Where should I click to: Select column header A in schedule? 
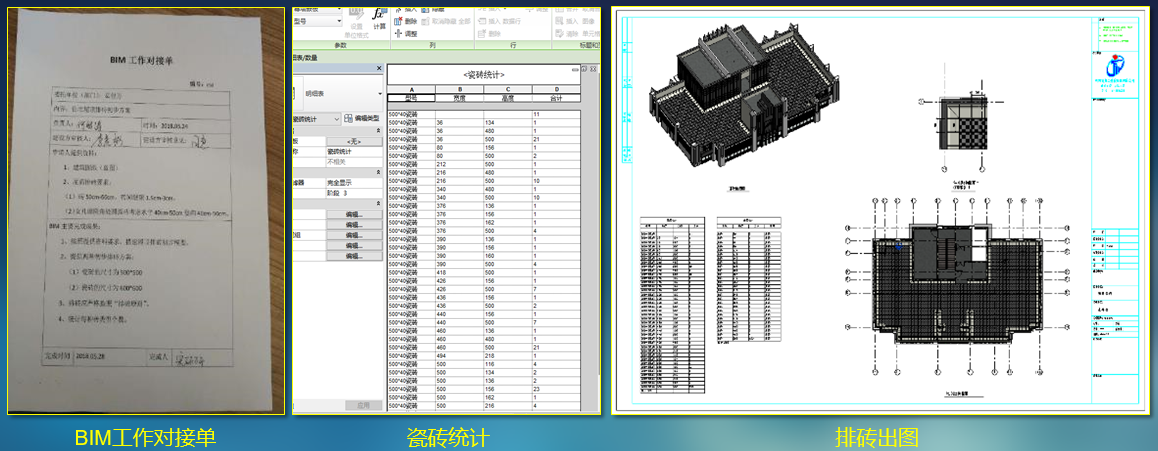click(411, 89)
